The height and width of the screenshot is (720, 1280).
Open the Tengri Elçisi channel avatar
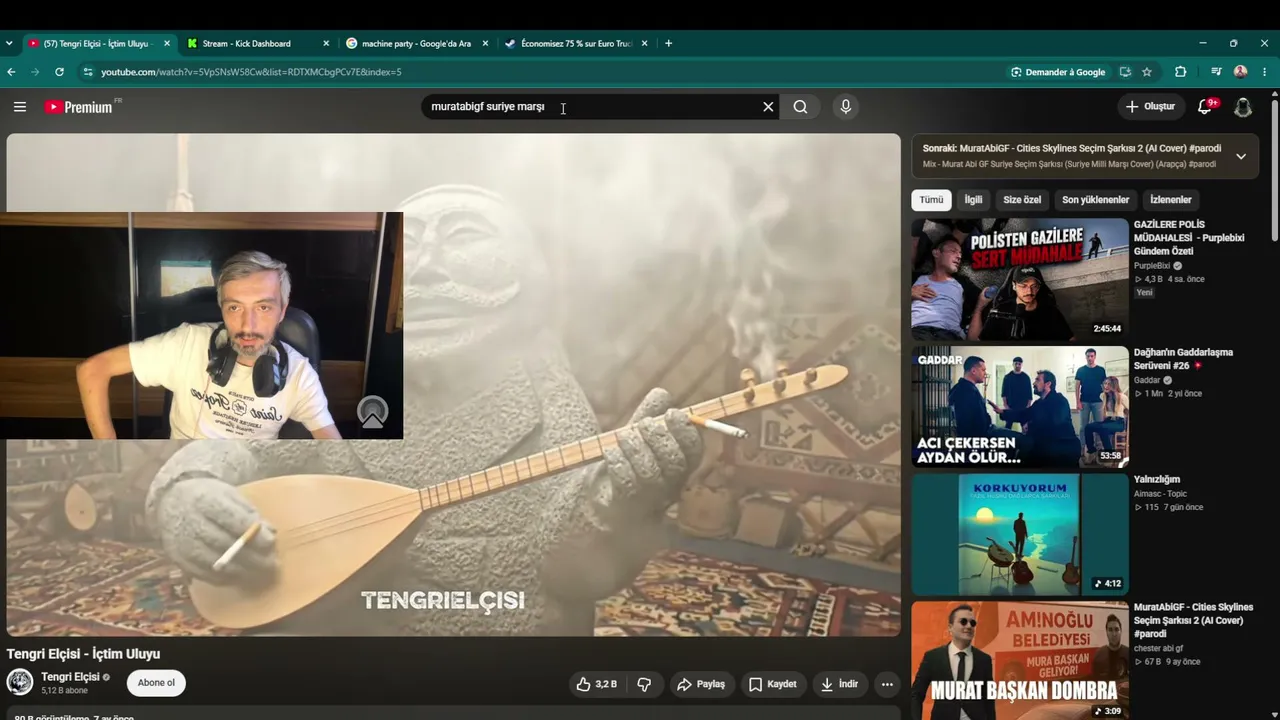pyautogui.click(x=20, y=682)
